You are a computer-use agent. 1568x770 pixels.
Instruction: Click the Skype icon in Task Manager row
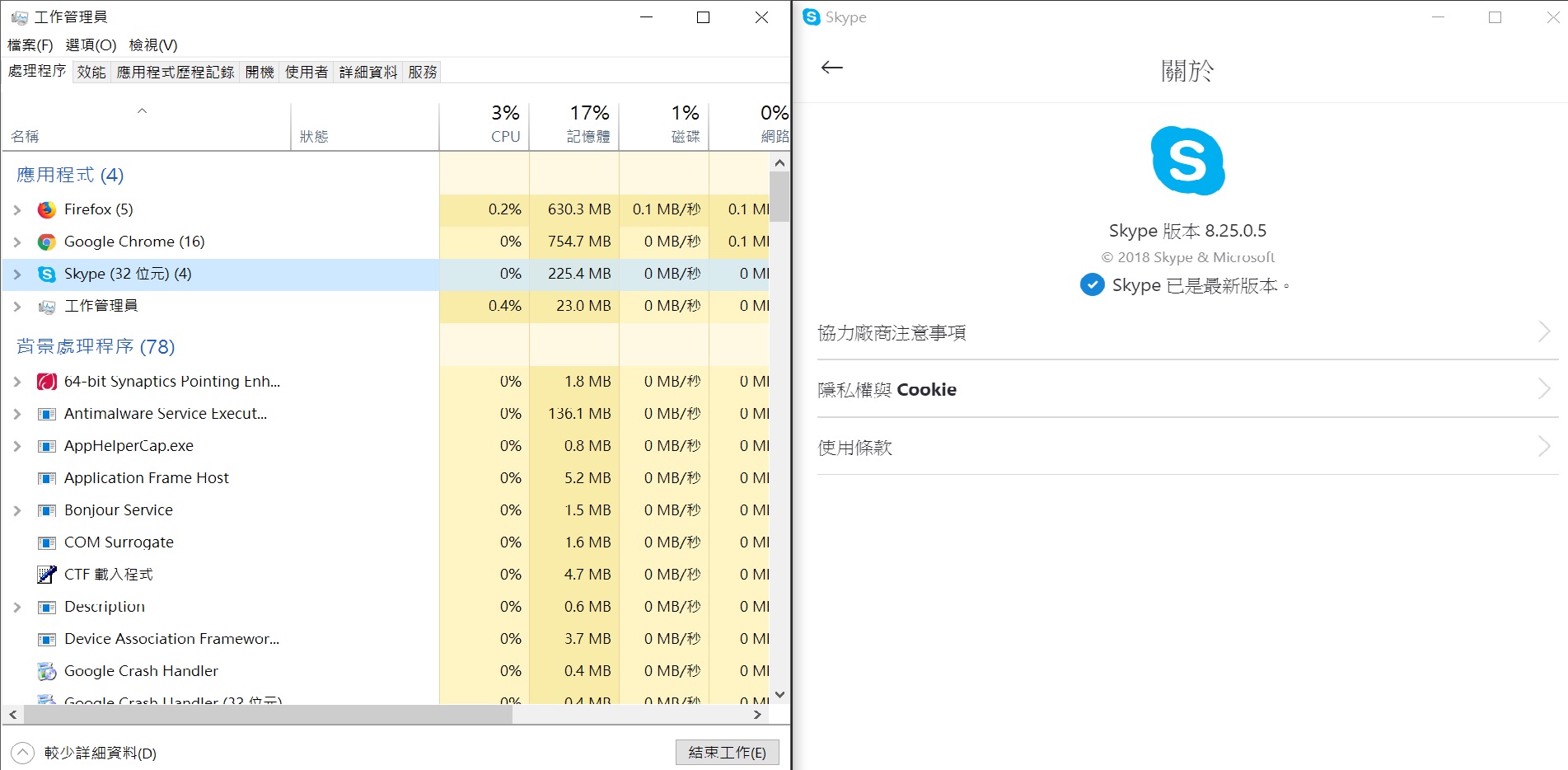click(x=47, y=274)
